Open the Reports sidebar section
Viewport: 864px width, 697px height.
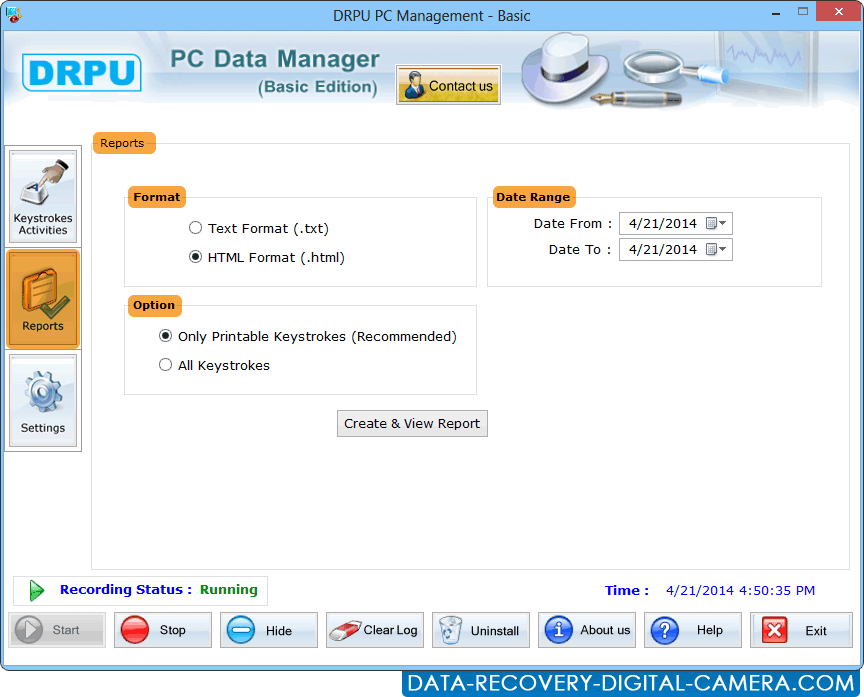43,299
